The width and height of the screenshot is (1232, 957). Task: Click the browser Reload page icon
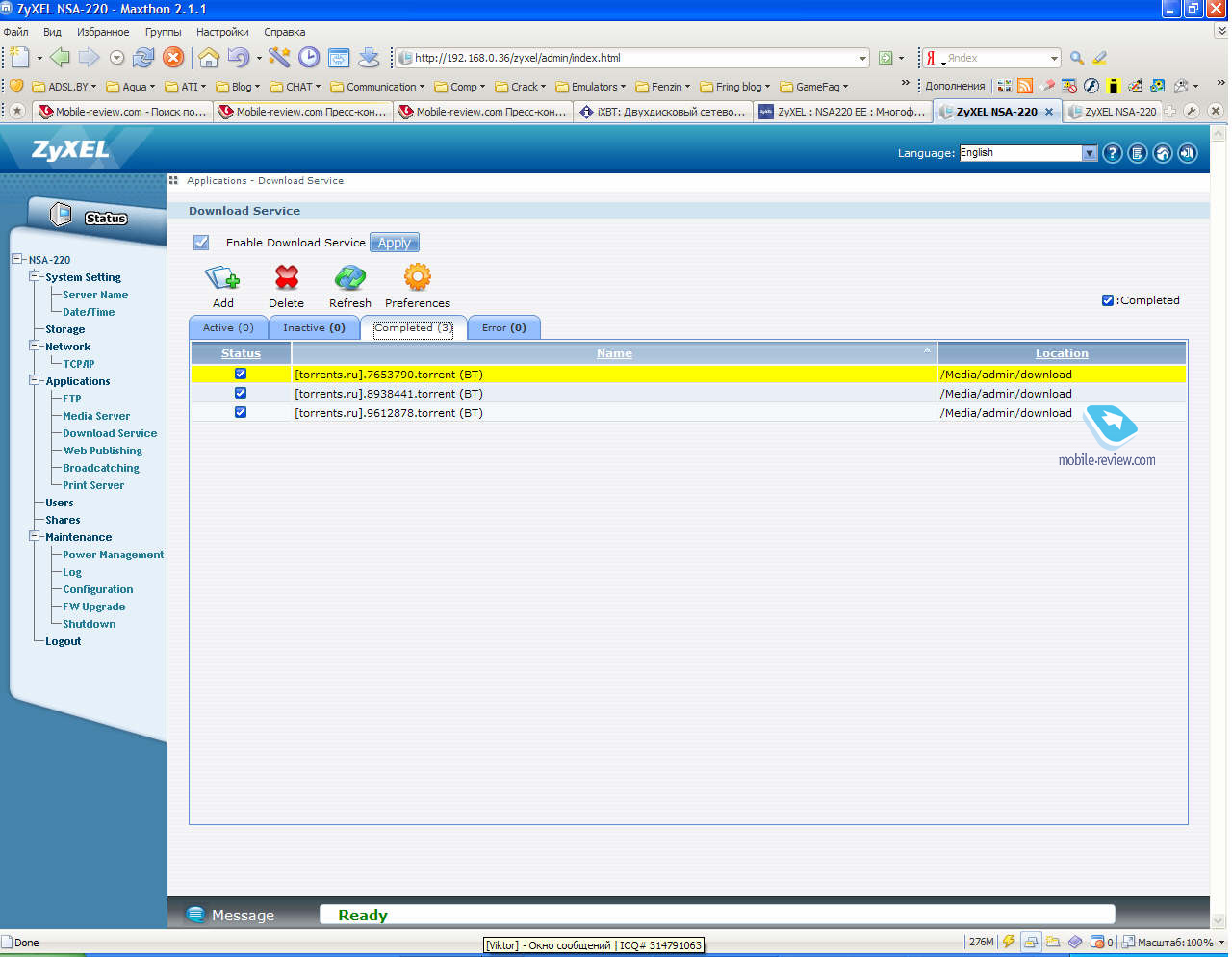(x=143, y=58)
